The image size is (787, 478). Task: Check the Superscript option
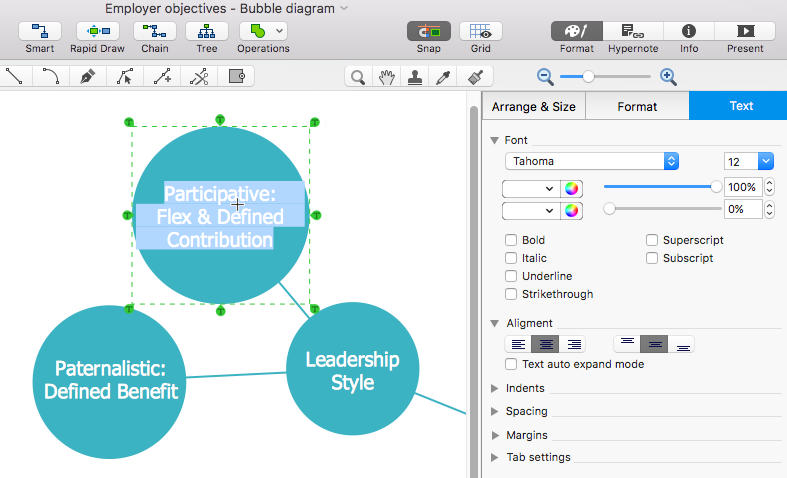coord(652,240)
